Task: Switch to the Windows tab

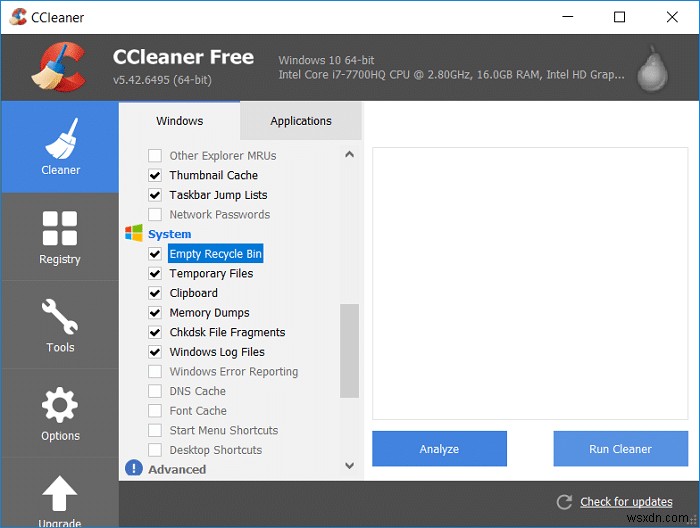Action: coord(179,121)
